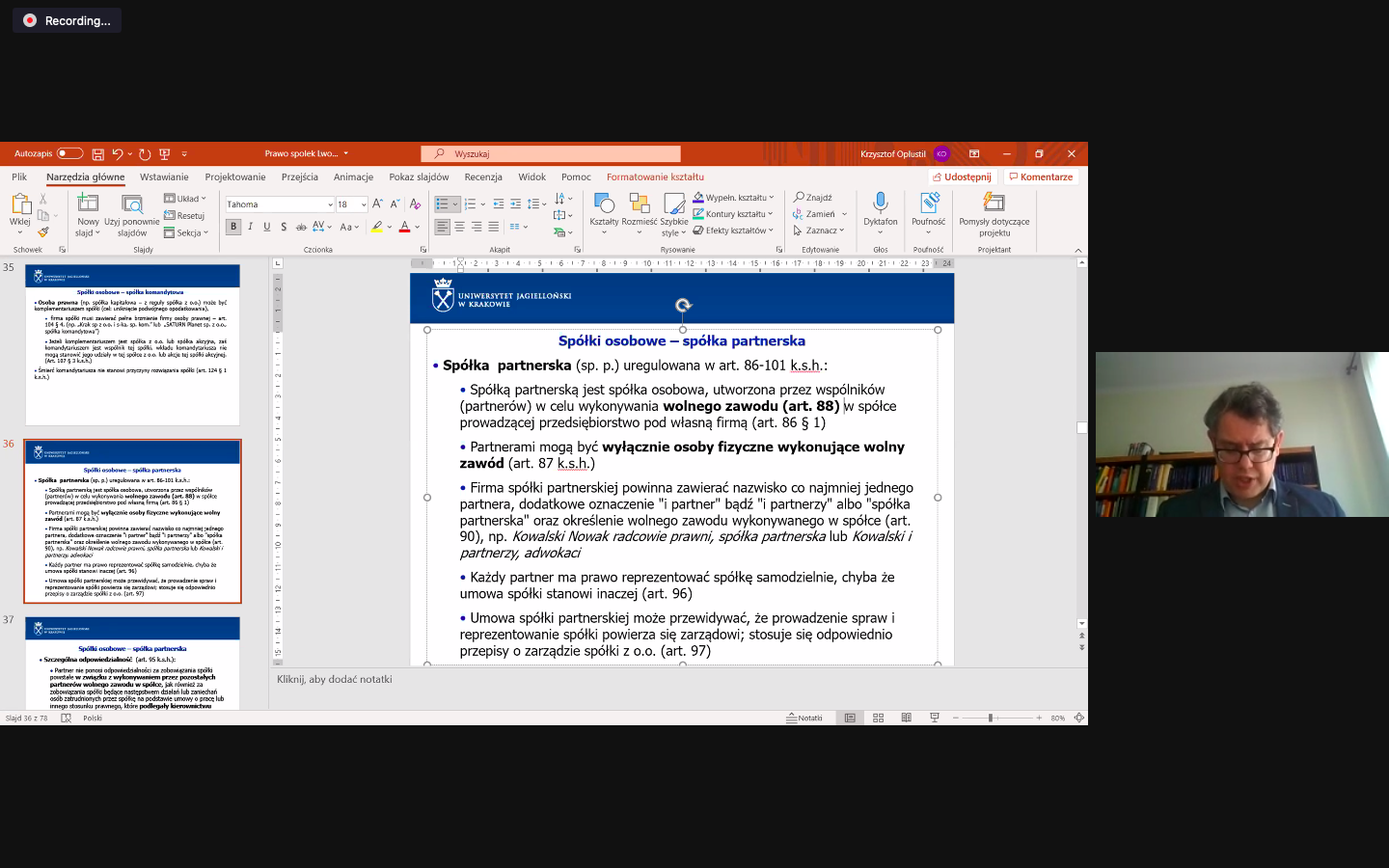Toggle underline formatting
The image size is (1389, 868).
[267, 227]
